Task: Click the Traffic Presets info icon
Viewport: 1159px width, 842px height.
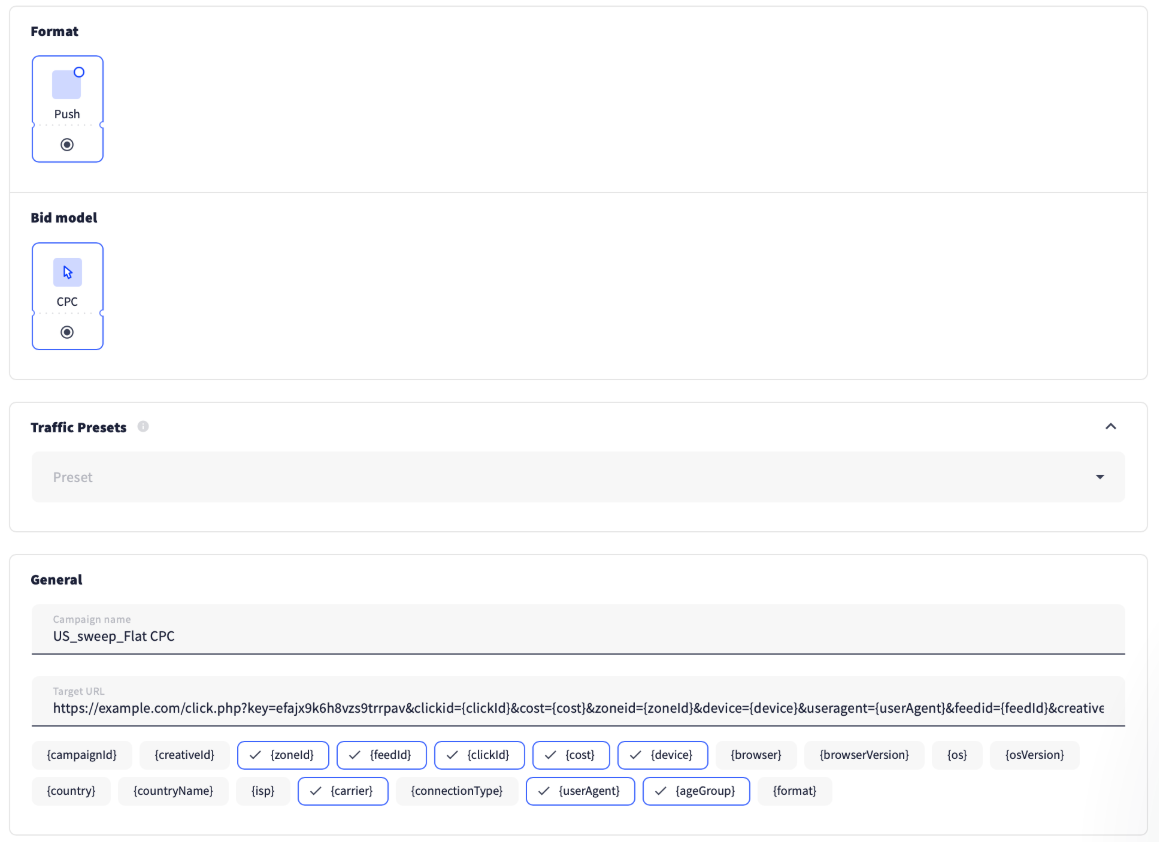Action: pyautogui.click(x=143, y=427)
